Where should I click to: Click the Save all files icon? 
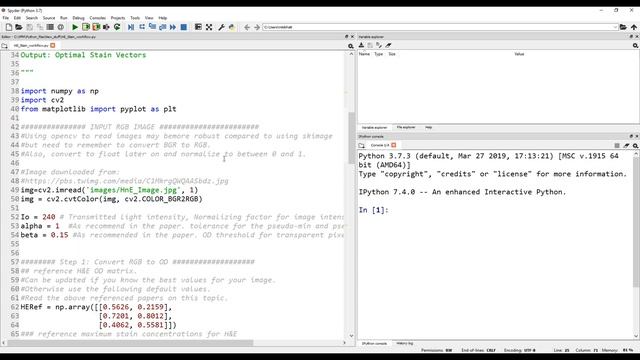pos(40,27)
